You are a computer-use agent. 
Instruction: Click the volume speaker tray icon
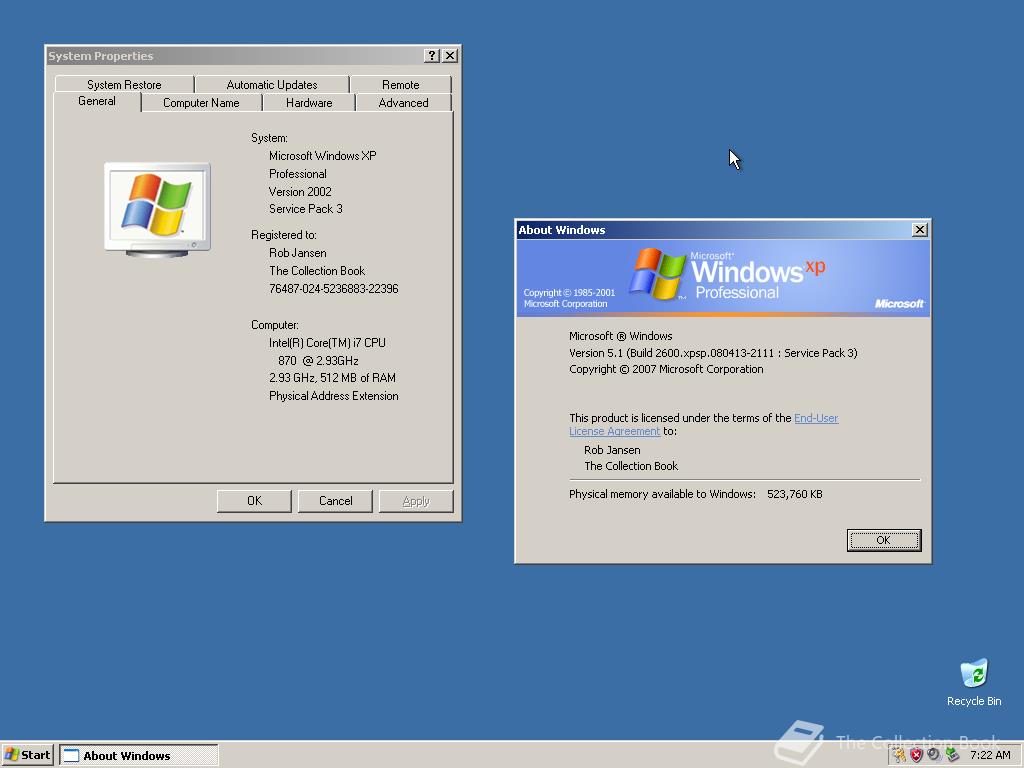point(934,755)
